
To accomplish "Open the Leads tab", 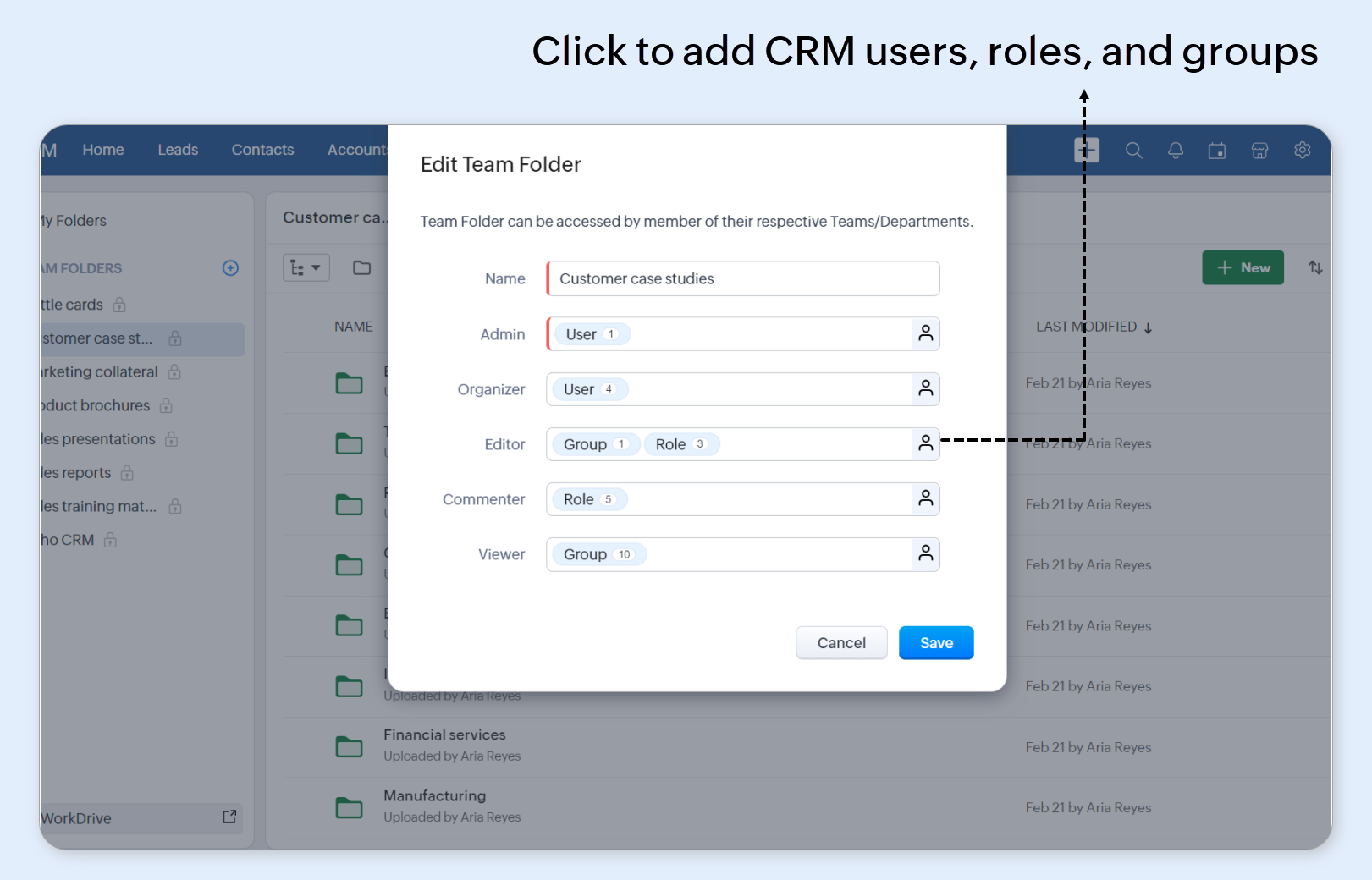I will [x=178, y=150].
